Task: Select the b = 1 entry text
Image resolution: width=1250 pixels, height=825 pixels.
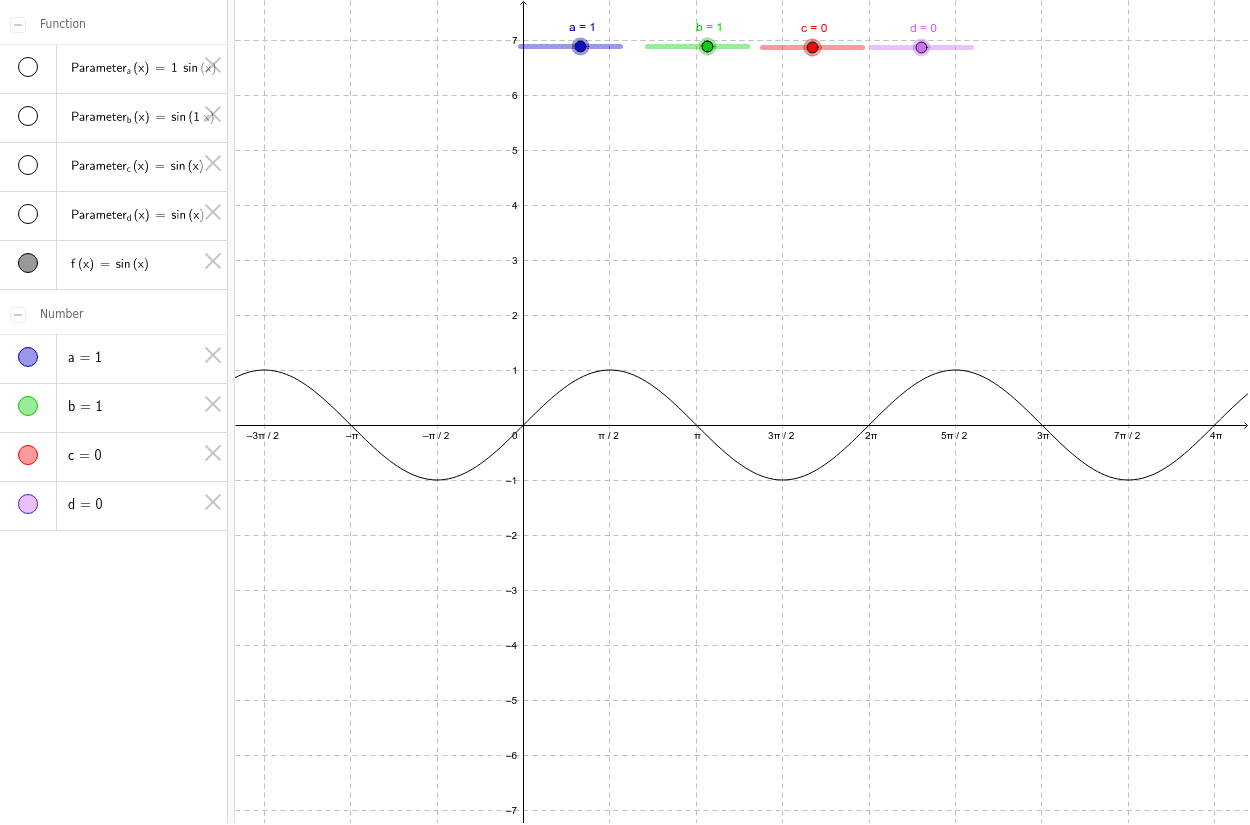Action: point(85,406)
